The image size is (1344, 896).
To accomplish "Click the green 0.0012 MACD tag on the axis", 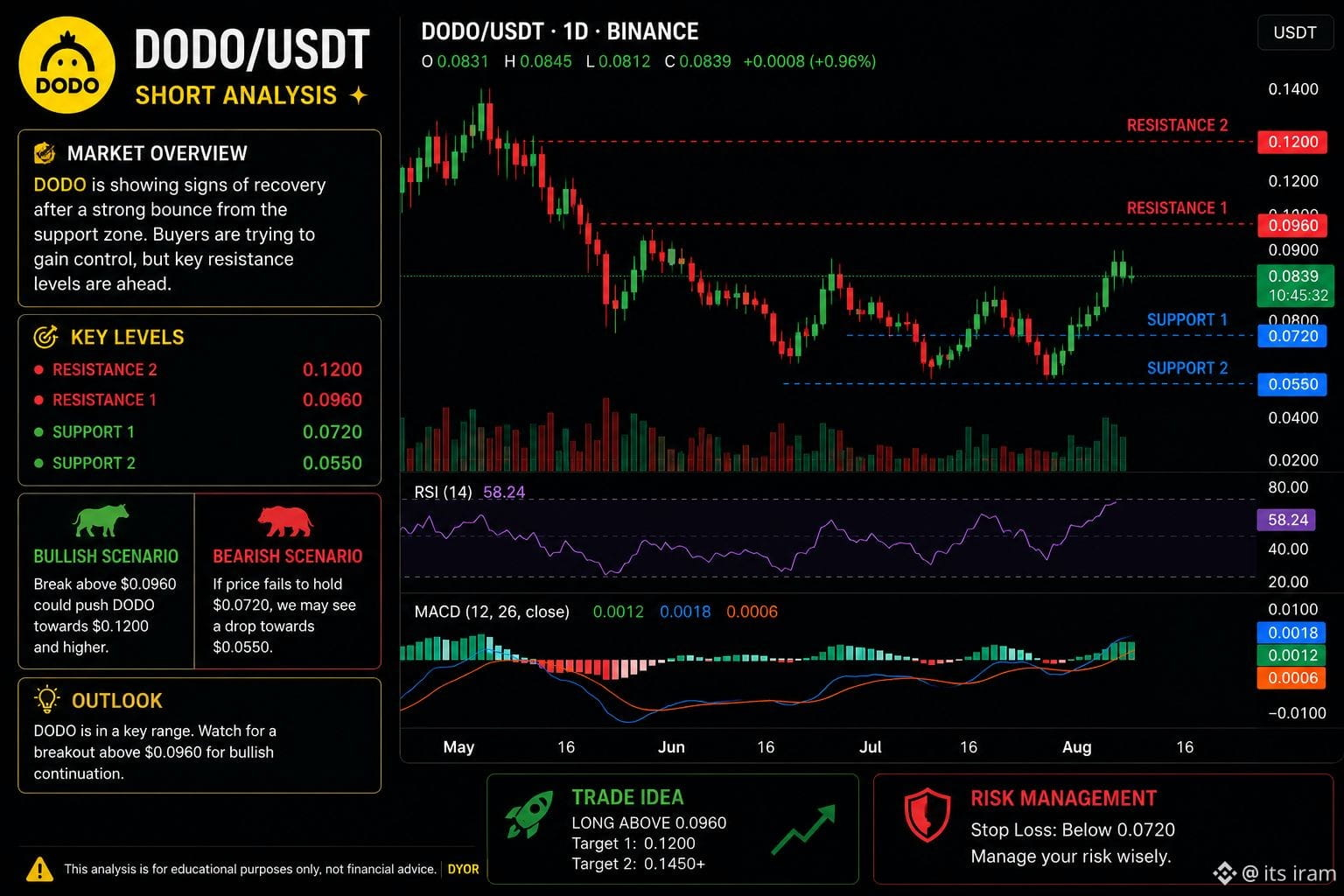I will [1291, 655].
